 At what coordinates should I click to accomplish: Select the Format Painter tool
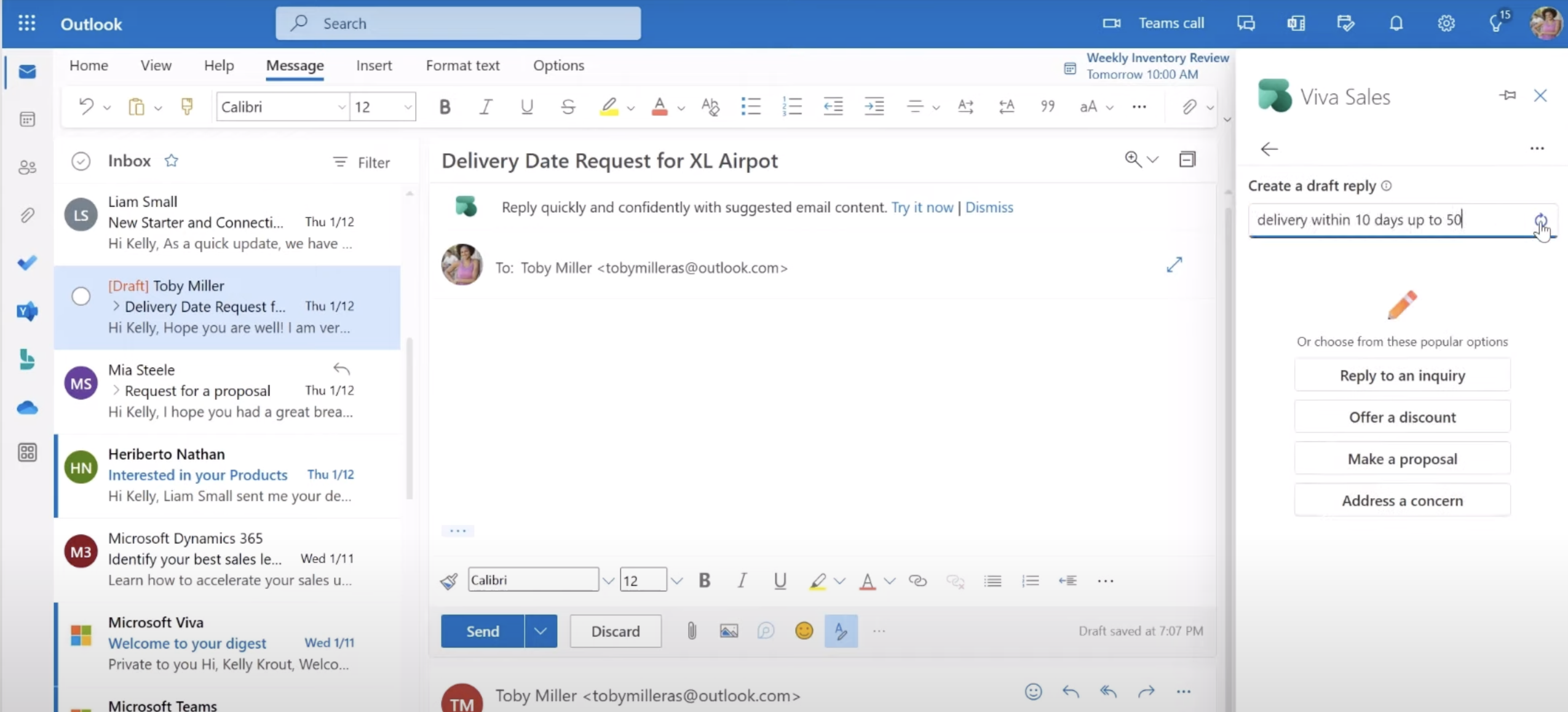(x=187, y=106)
